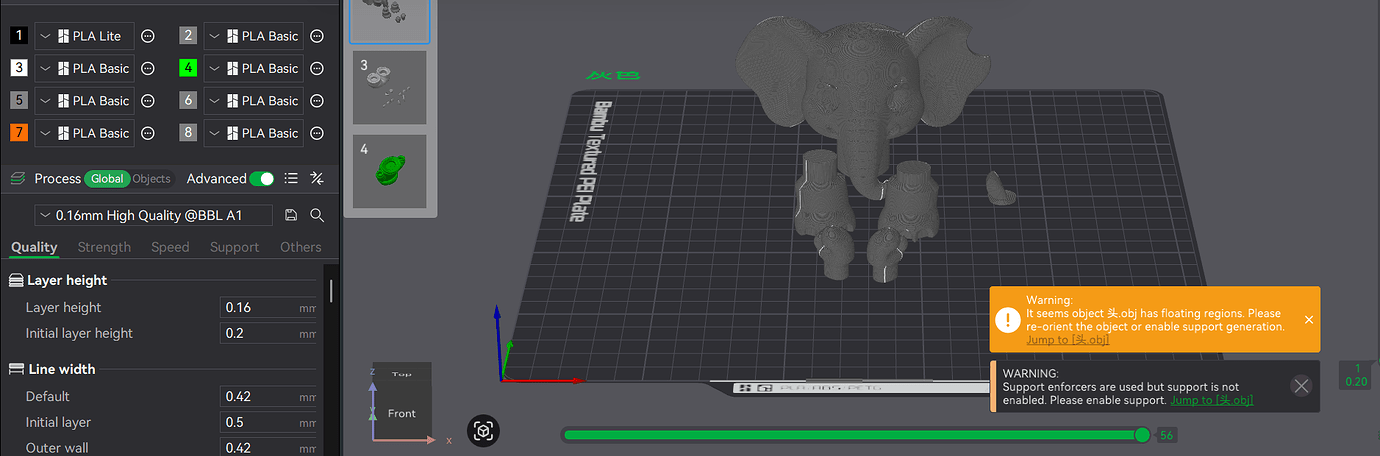Screen dimensions: 1380x456
Task: Click the Layer height section icon
Action: (x=16, y=281)
